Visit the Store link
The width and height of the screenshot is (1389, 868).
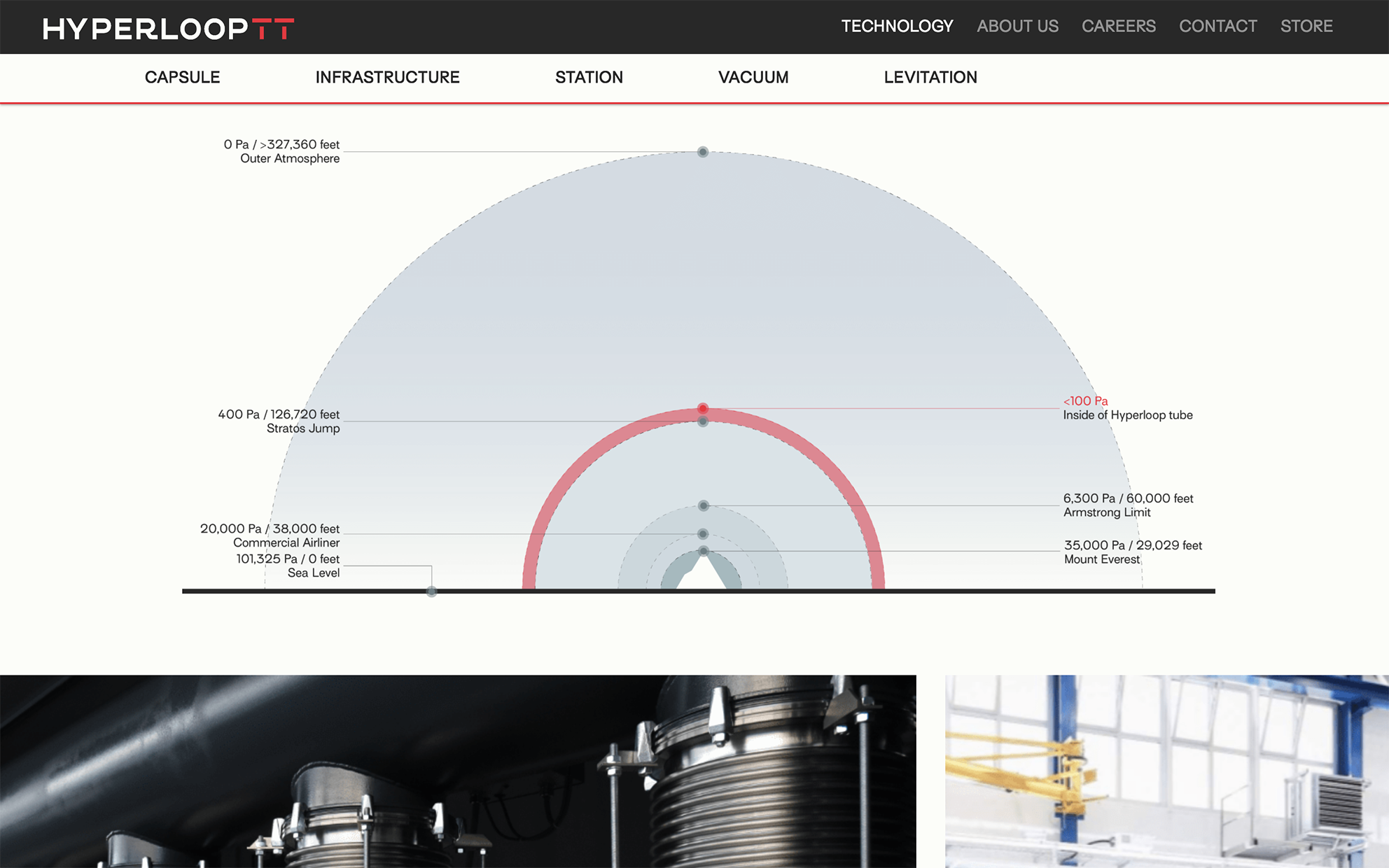click(x=1306, y=27)
